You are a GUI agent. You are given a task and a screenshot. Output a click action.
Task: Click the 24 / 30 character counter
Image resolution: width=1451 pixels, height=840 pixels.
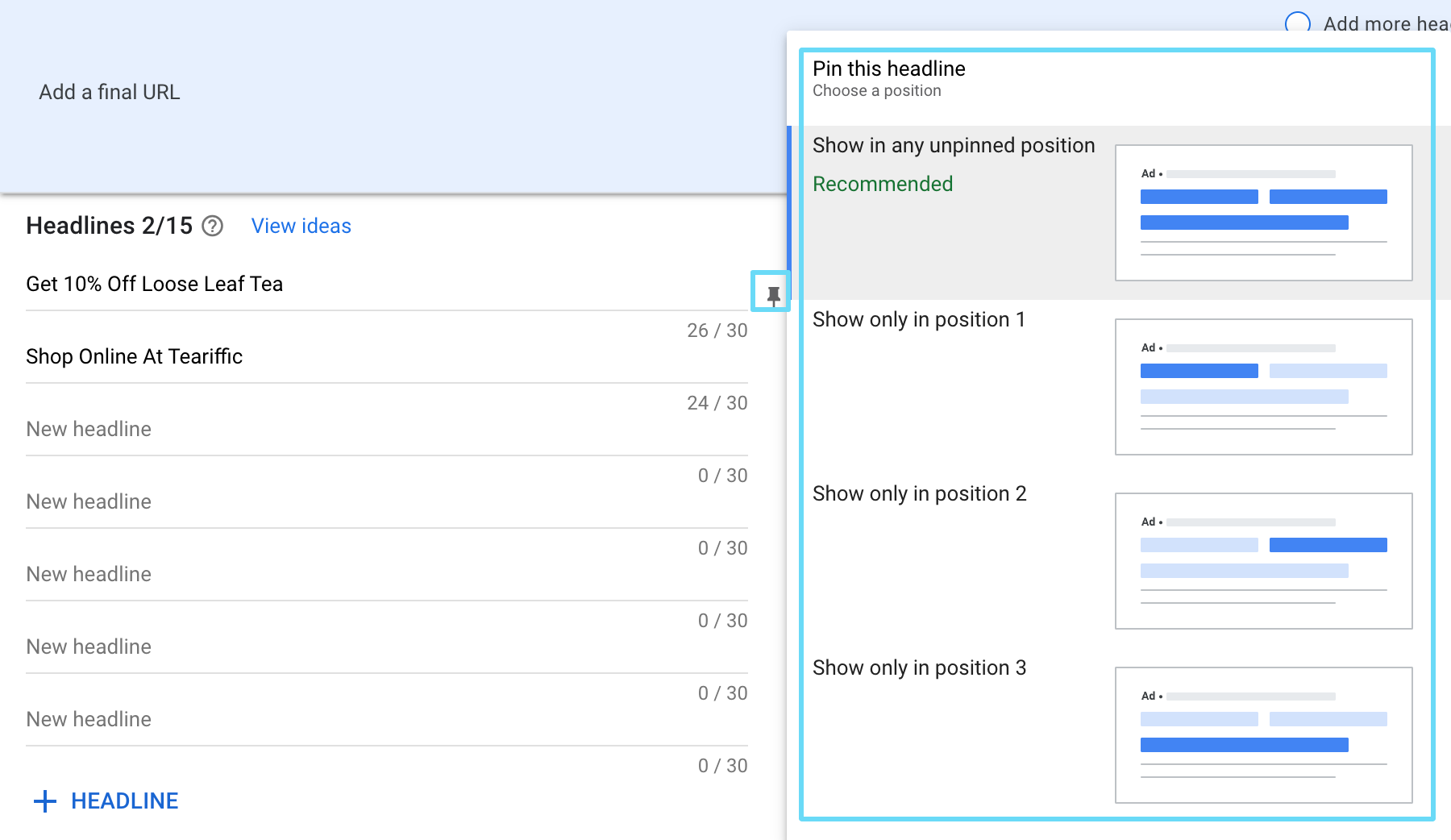pyautogui.click(x=717, y=403)
